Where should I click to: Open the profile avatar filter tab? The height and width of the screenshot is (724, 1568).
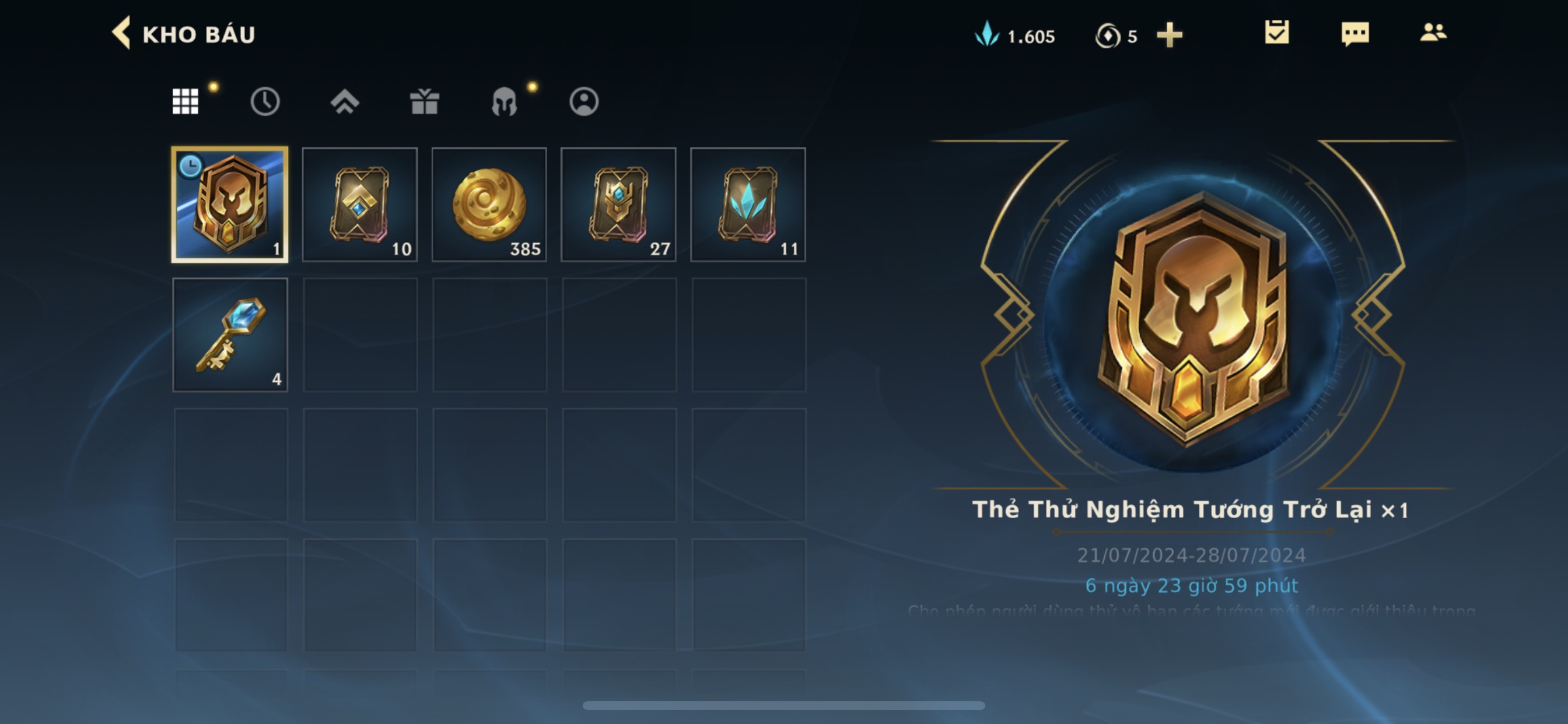click(584, 101)
